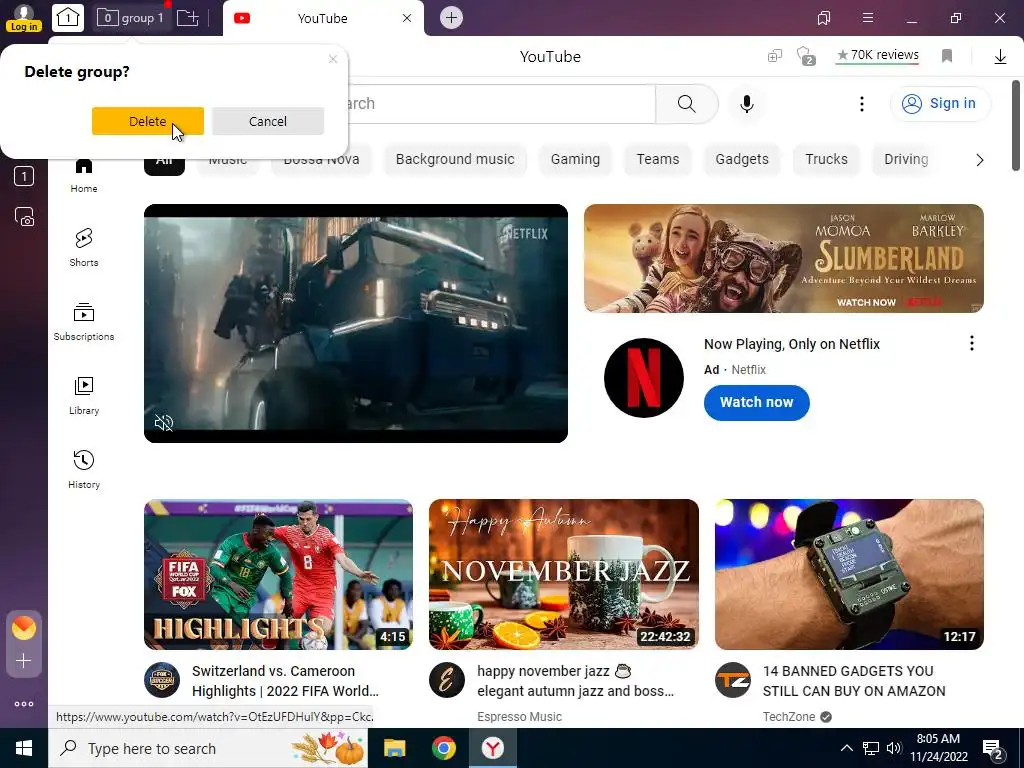Open the bookmarks collection icon in title bar
Image resolution: width=1024 pixels, height=768 pixels.
pyautogui.click(x=824, y=18)
